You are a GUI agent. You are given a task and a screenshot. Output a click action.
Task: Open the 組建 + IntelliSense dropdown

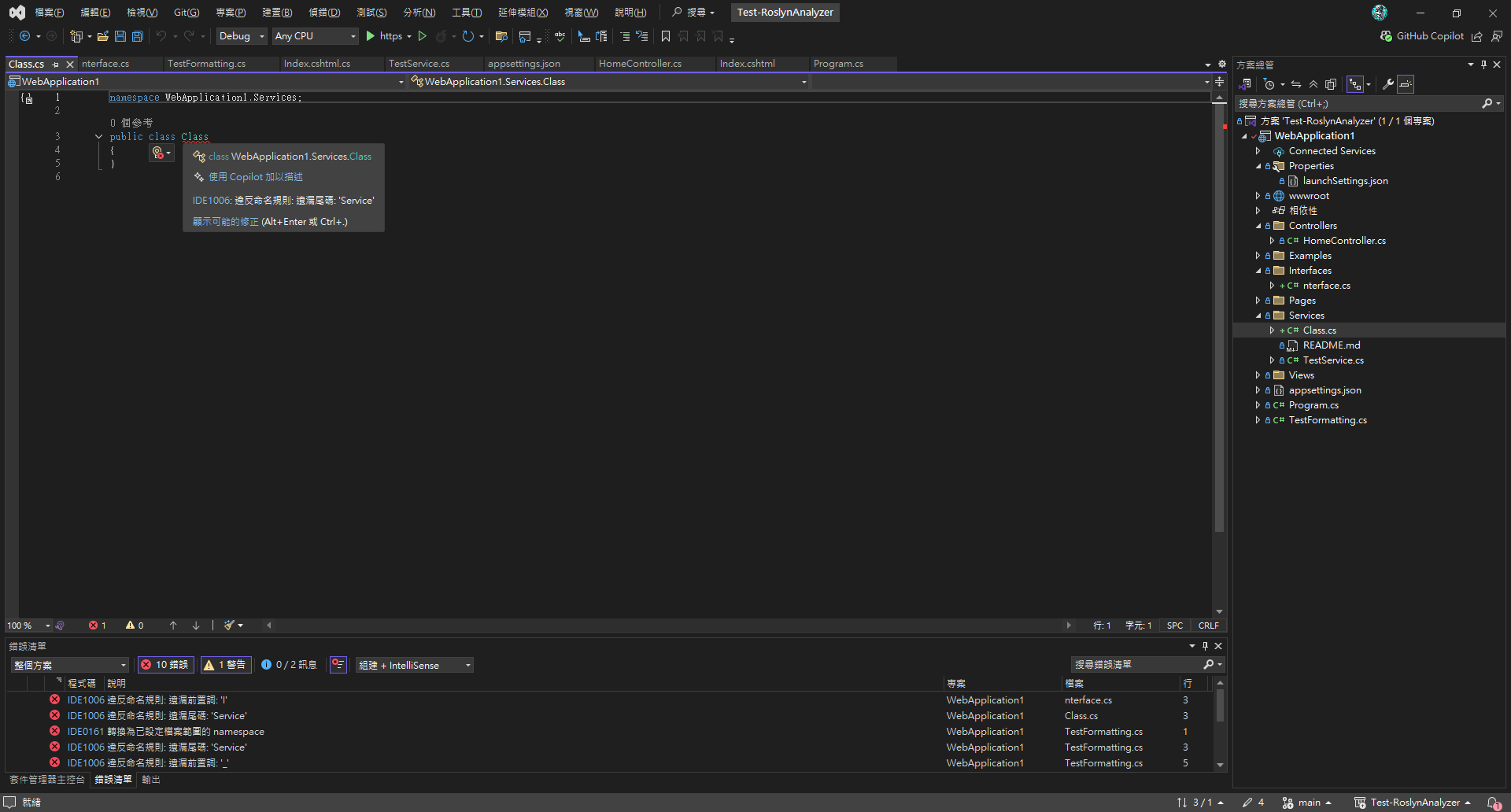(x=414, y=665)
